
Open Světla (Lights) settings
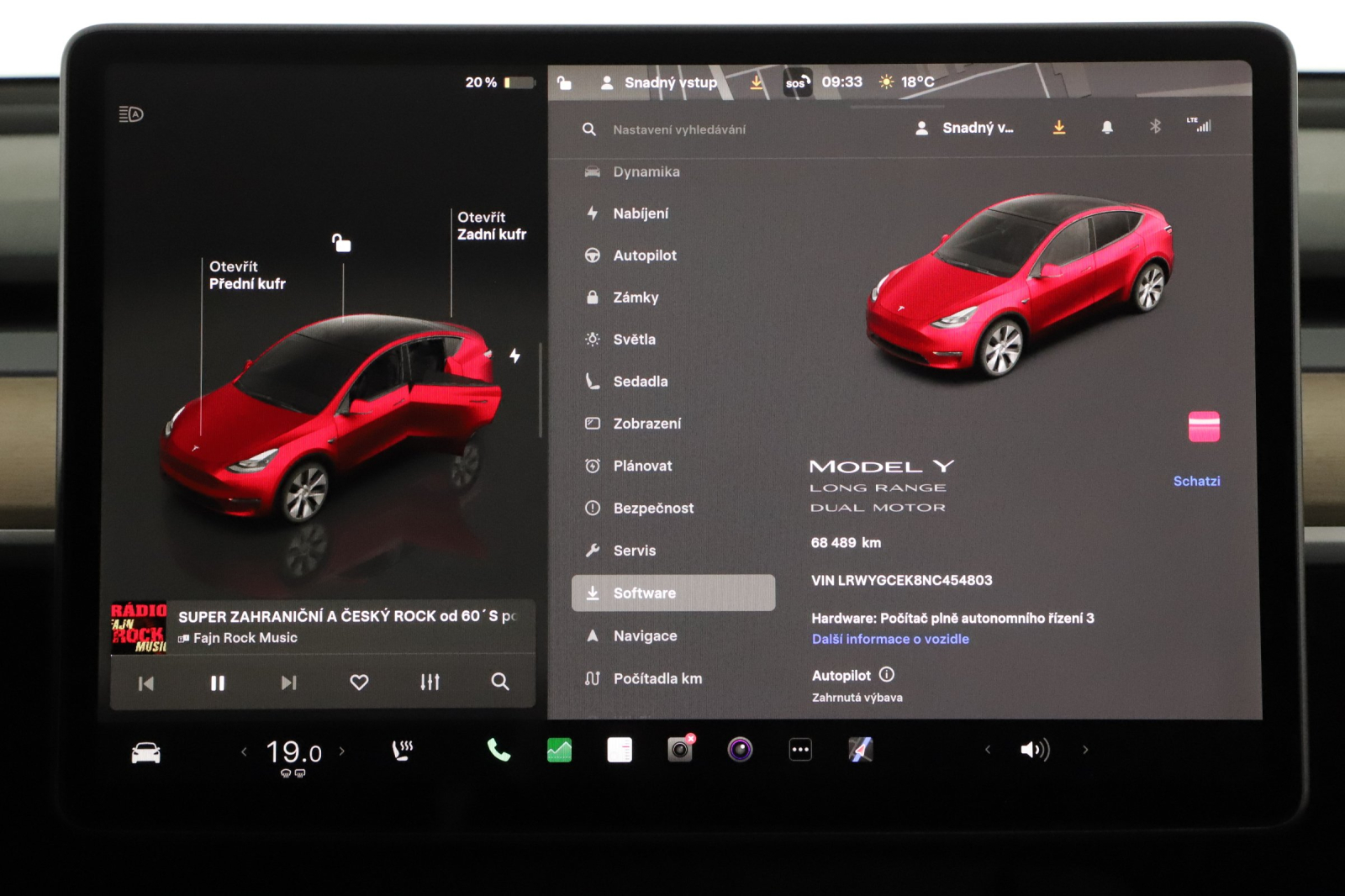click(x=593, y=339)
